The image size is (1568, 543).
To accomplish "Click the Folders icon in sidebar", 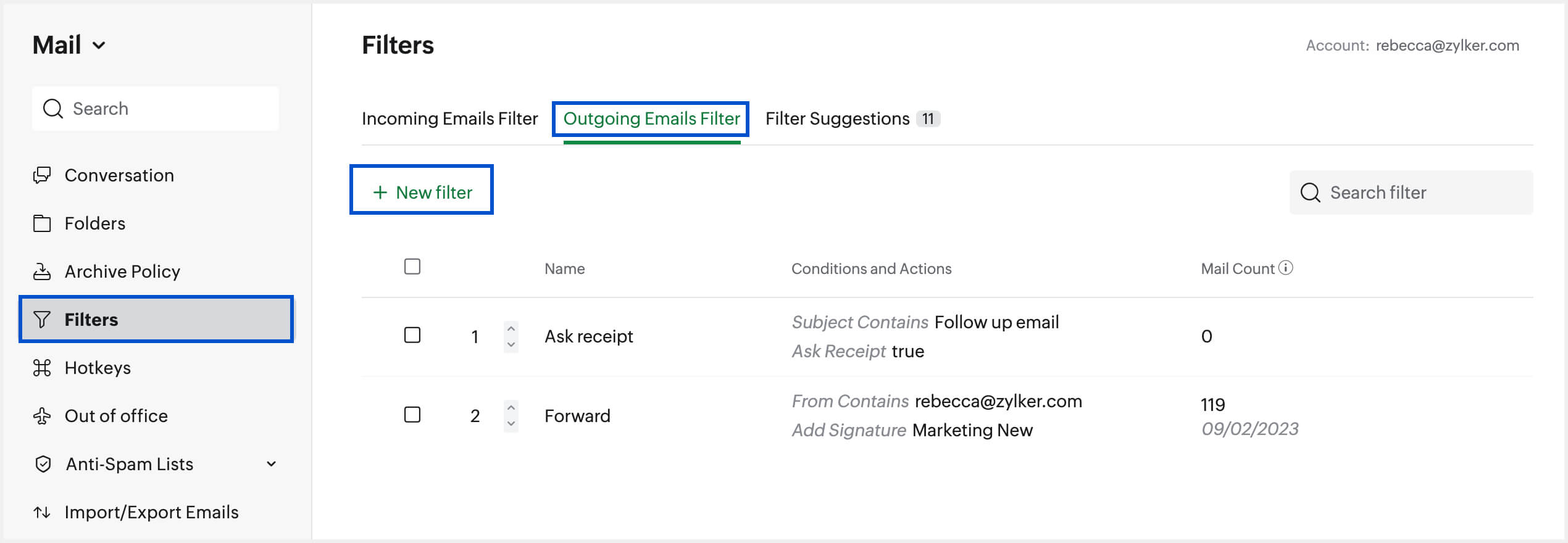I will tap(41, 223).
